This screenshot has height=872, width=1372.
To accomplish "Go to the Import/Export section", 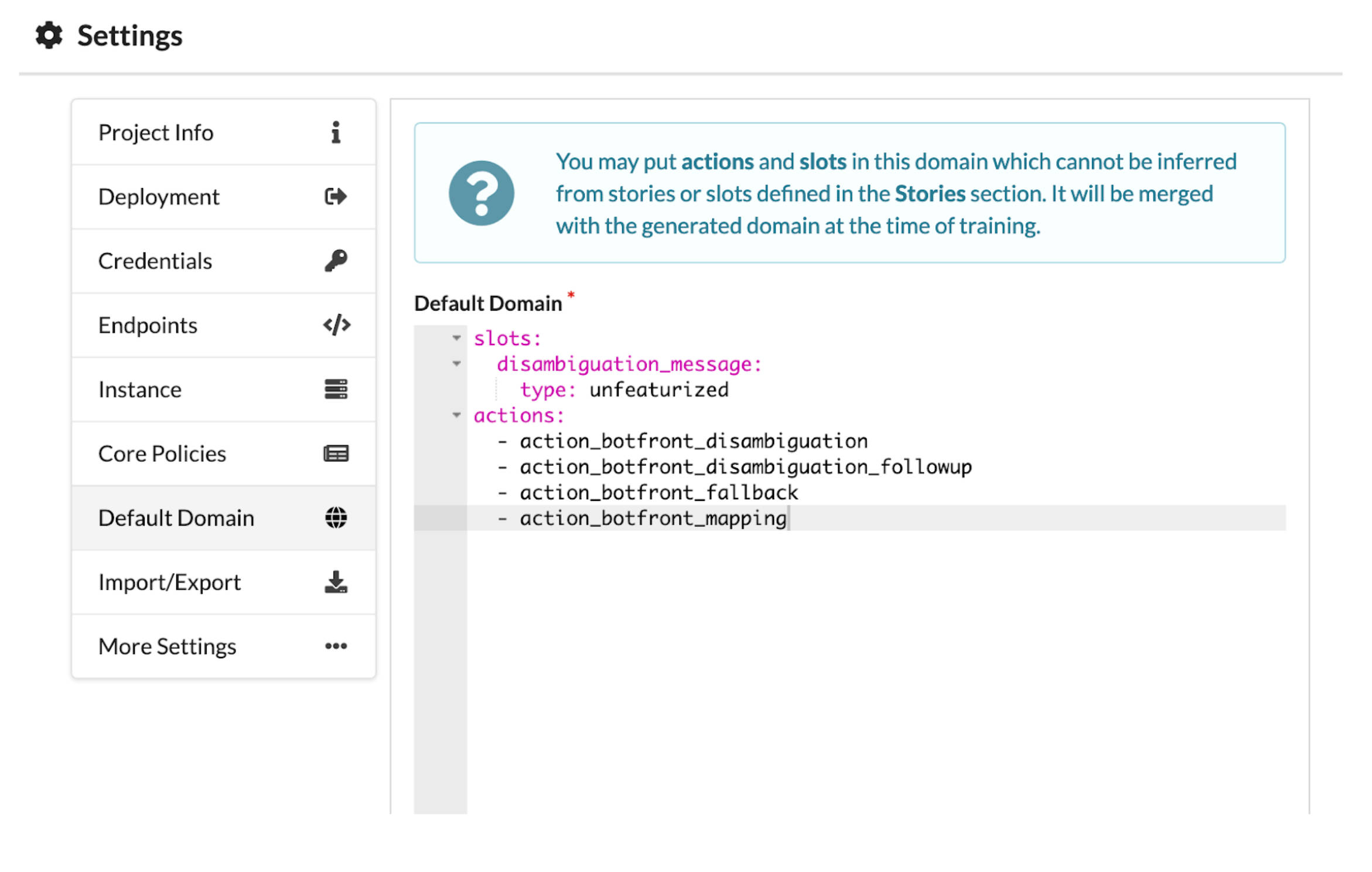I will pos(169,583).
